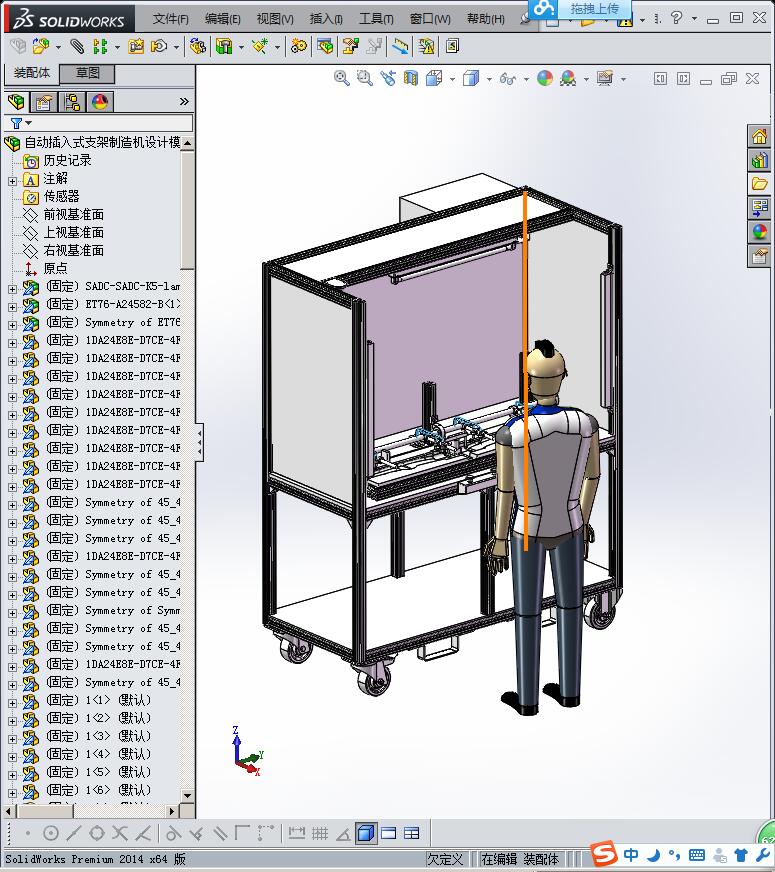Create a New Motion Study

(x=299, y=46)
